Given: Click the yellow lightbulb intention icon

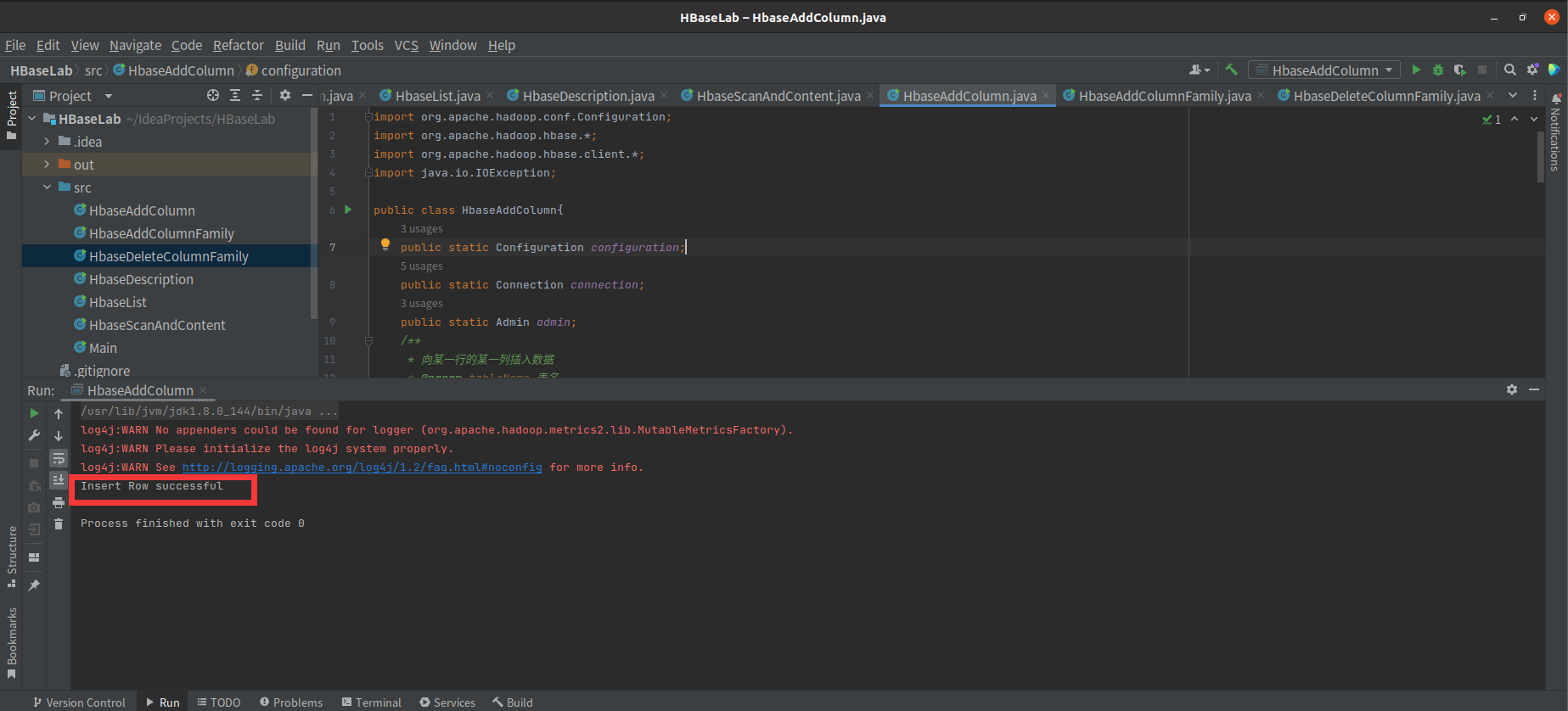Looking at the screenshot, I should pyautogui.click(x=385, y=244).
